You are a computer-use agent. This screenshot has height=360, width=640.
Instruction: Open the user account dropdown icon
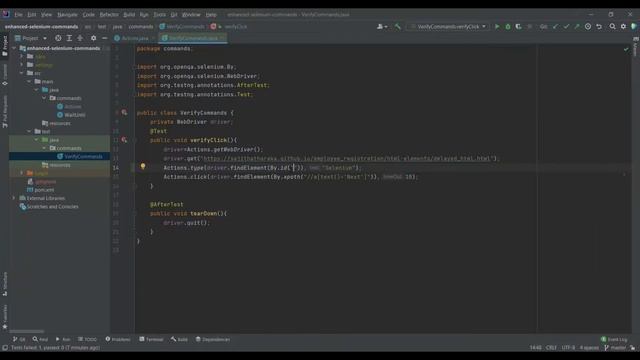[x=382, y=27]
